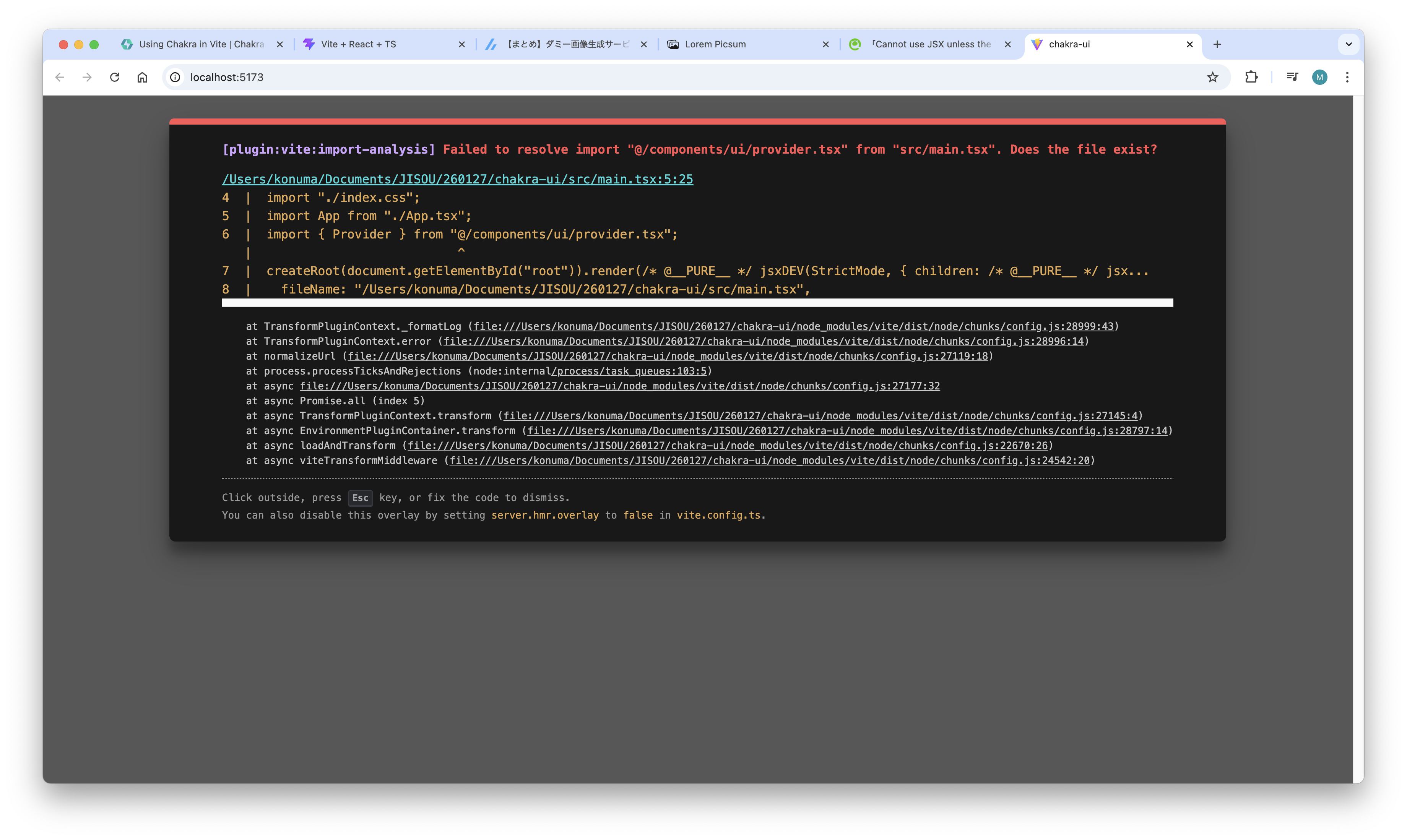The image size is (1407, 840).
Task: View site information icon in address bar
Action: [x=175, y=77]
